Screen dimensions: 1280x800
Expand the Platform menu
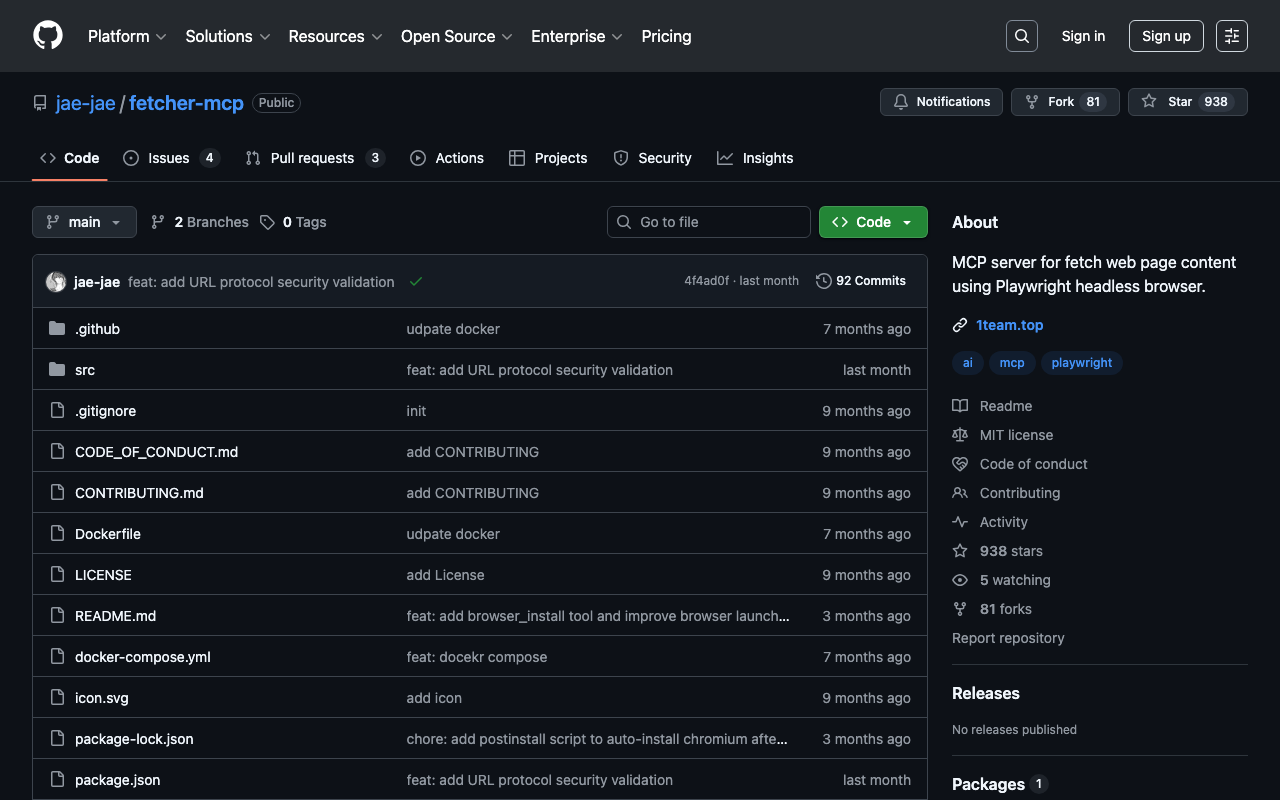tap(126, 36)
